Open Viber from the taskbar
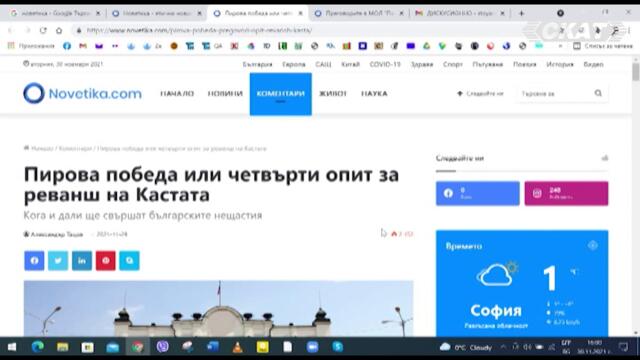The height and width of the screenshot is (360, 640). (x=162, y=347)
